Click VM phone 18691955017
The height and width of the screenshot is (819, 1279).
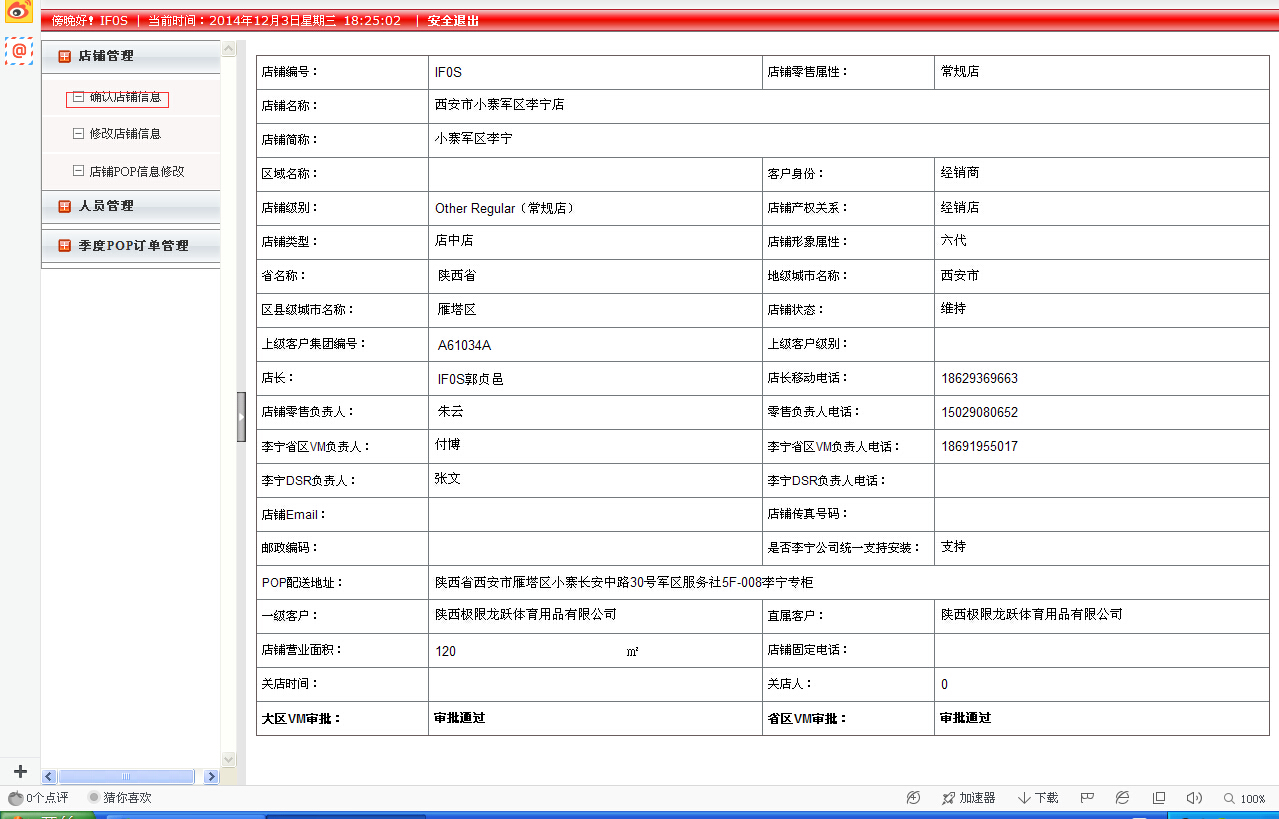click(980, 446)
